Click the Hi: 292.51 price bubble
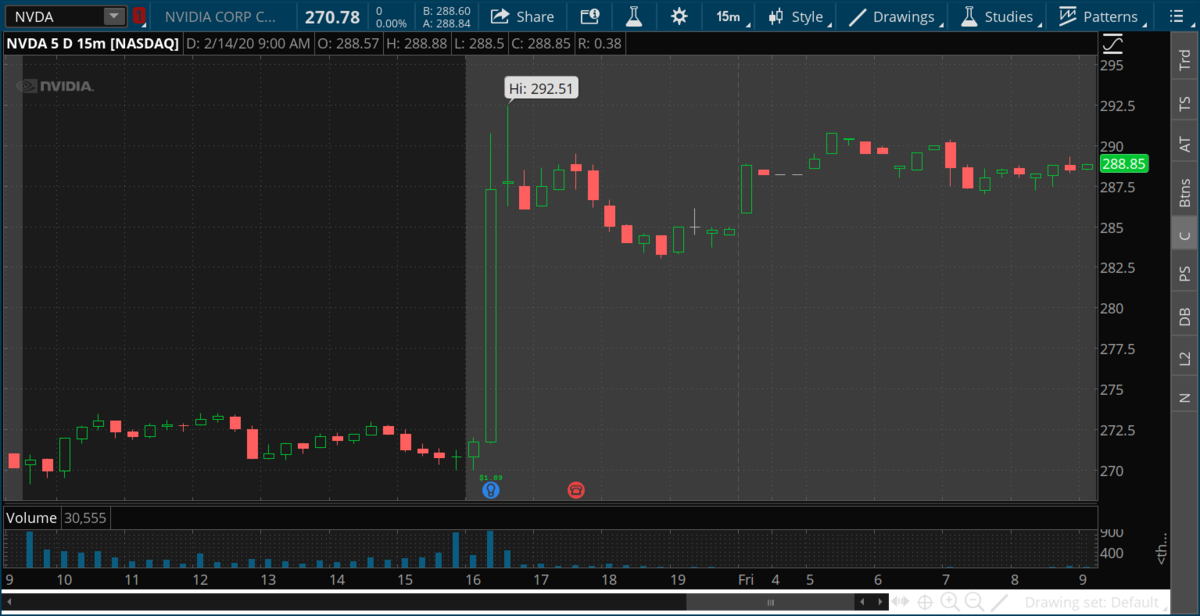1200x616 pixels. click(x=541, y=88)
